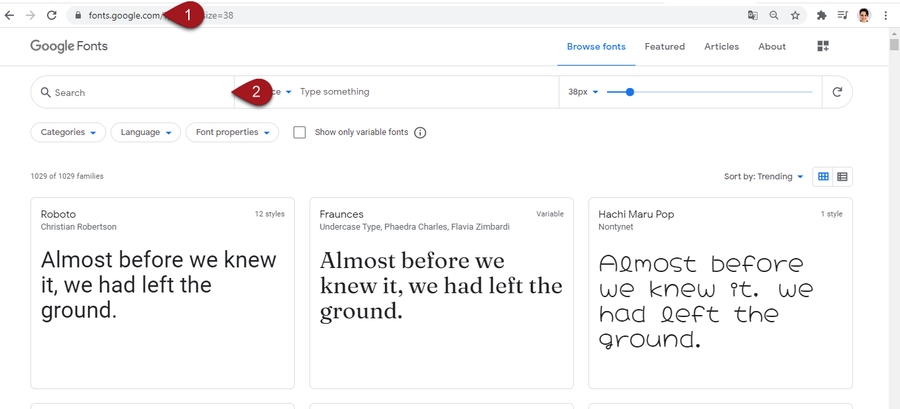The width and height of the screenshot is (900, 409).
Task: Click the translate page icon
Action: 753,16
